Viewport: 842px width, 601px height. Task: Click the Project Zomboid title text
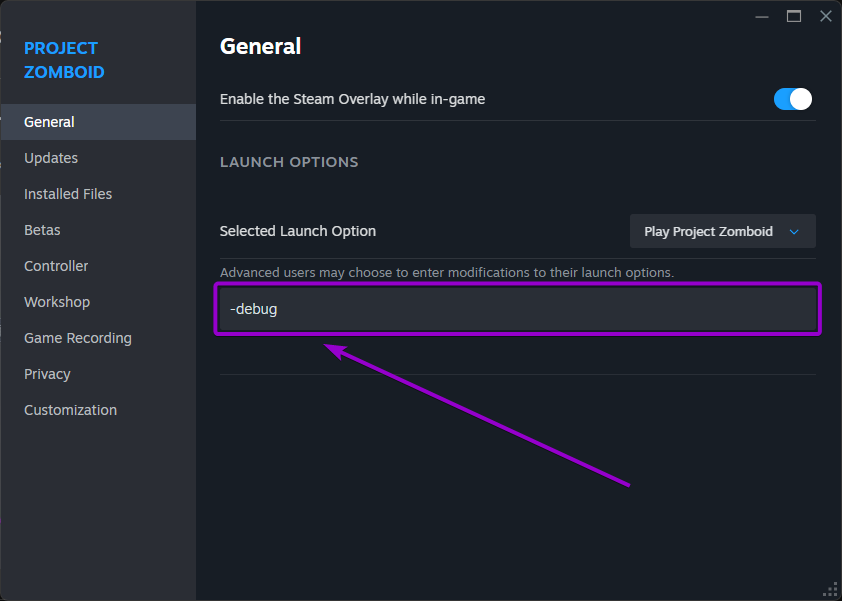coord(64,60)
